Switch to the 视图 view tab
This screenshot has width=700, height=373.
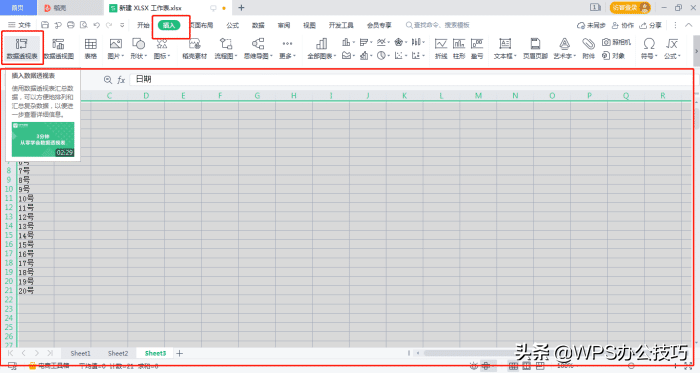[309, 25]
